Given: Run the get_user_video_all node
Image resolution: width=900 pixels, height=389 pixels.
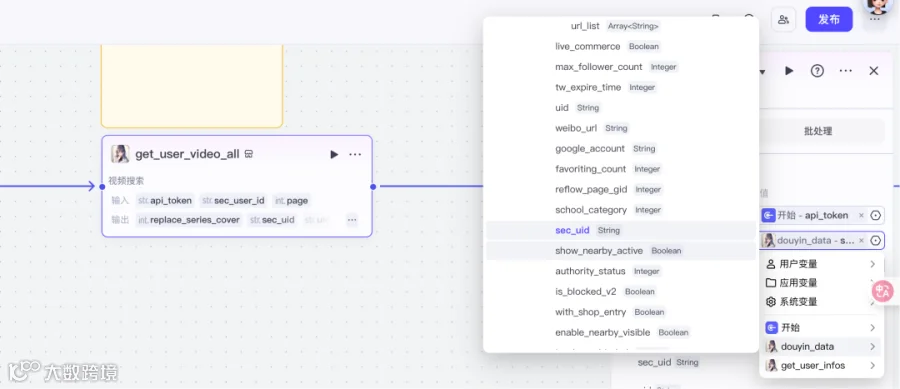Looking at the screenshot, I should [334, 154].
